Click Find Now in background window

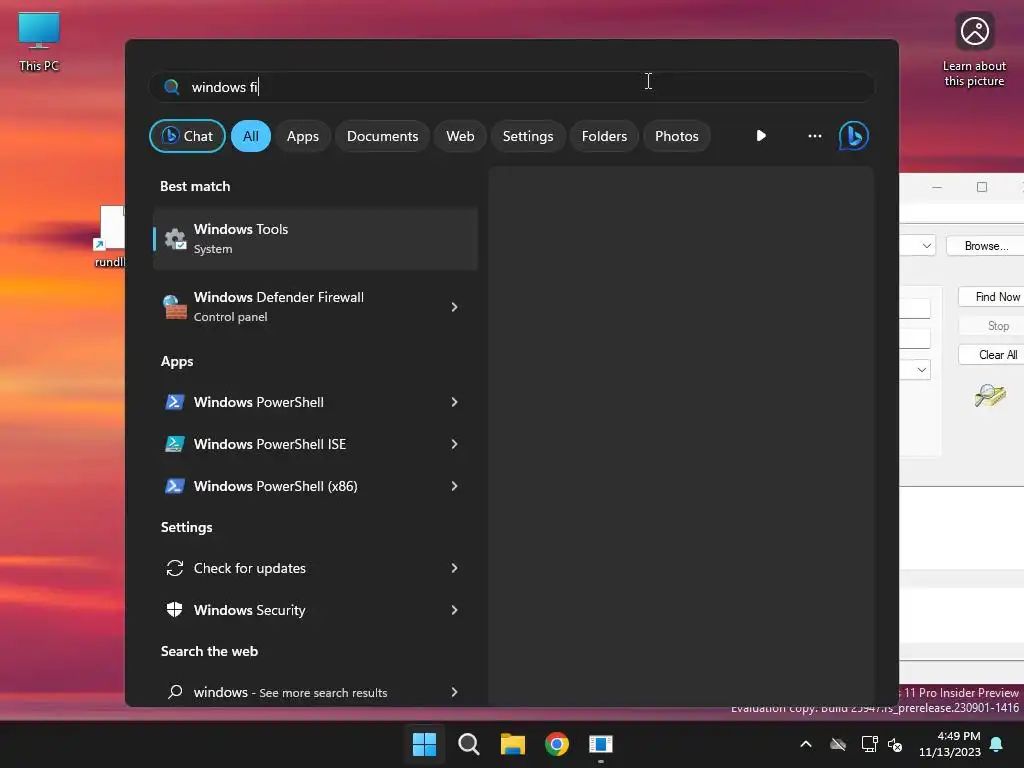(991, 296)
